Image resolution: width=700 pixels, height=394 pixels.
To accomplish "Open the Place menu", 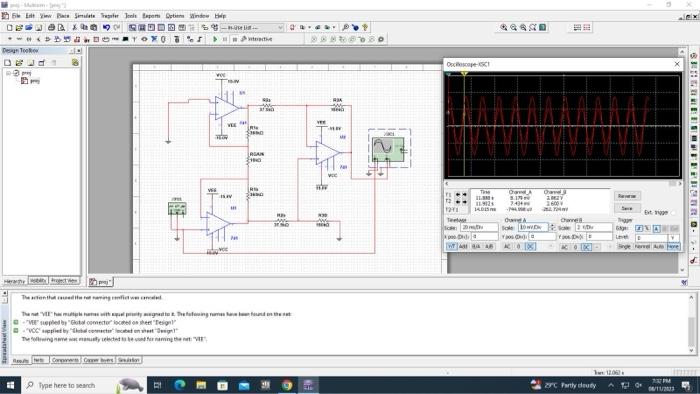I will point(63,16).
